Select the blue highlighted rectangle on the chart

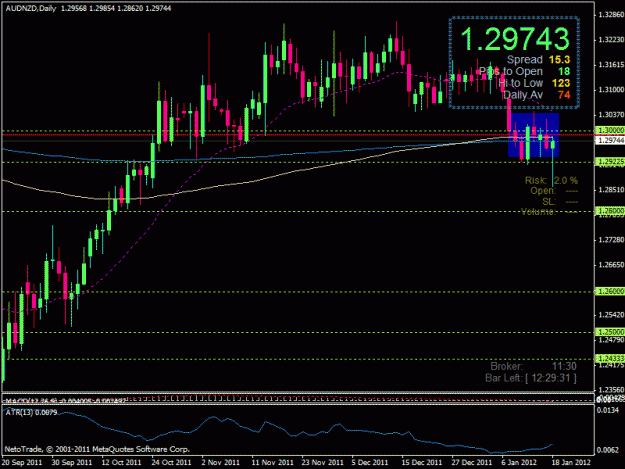533,135
